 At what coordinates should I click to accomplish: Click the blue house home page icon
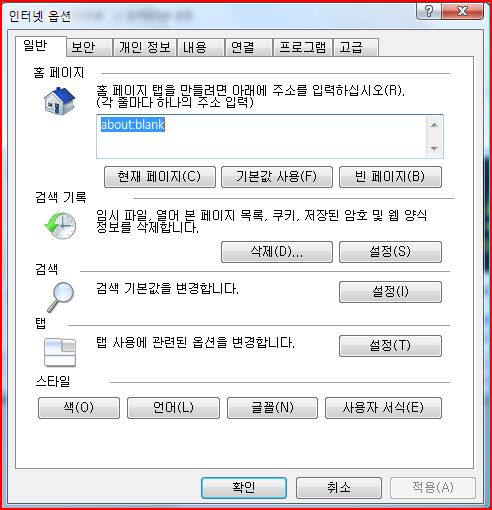pyautogui.click(x=60, y=101)
